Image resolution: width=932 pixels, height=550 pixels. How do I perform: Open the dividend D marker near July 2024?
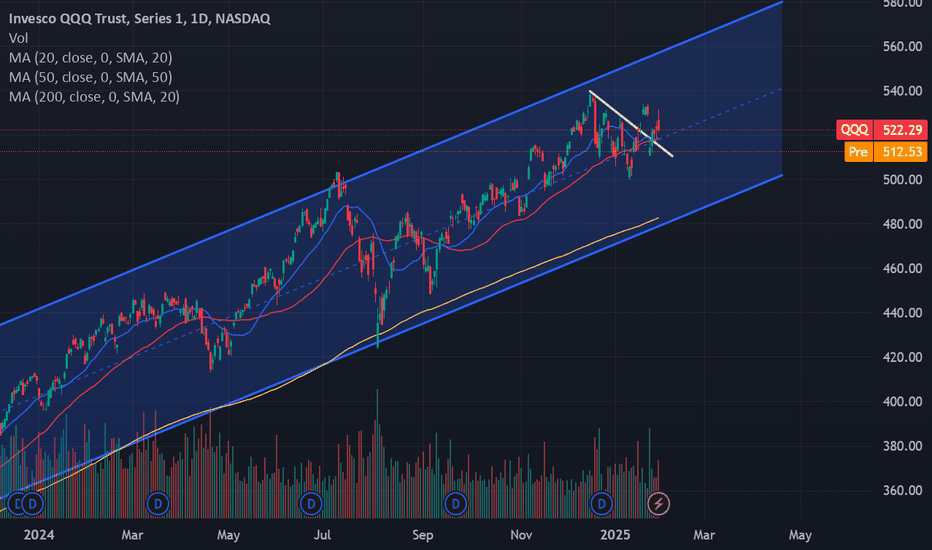[x=311, y=504]
